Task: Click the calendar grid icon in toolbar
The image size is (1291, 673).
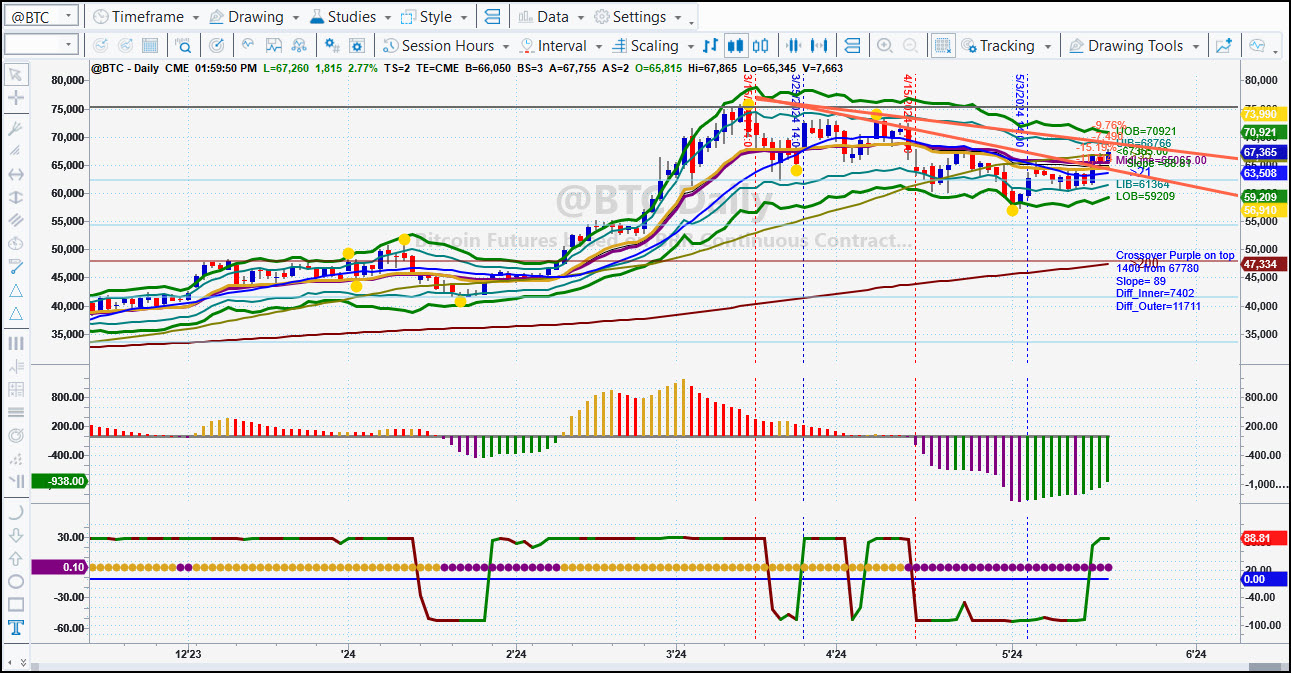Action: pyautogui.click(x=150, y=45)
